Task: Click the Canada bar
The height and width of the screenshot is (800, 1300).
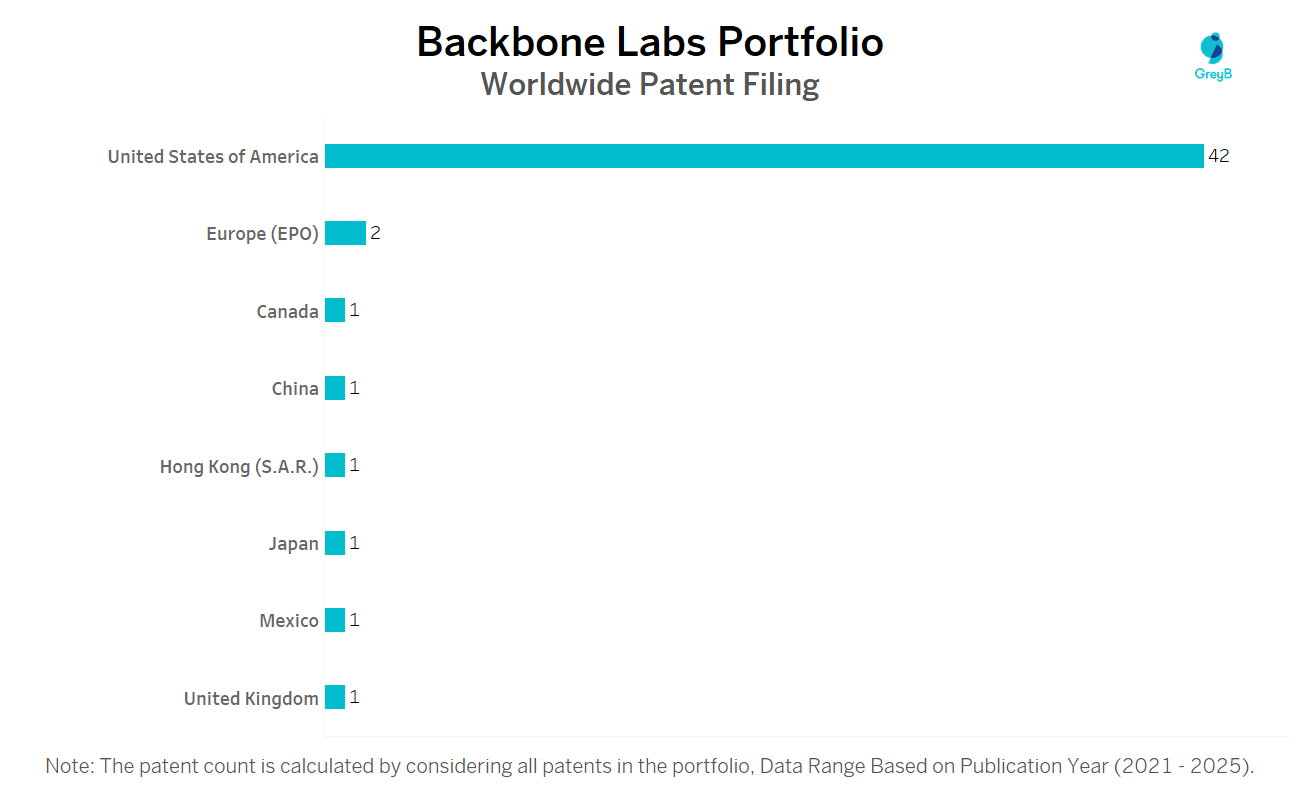Action: [335, 310]
